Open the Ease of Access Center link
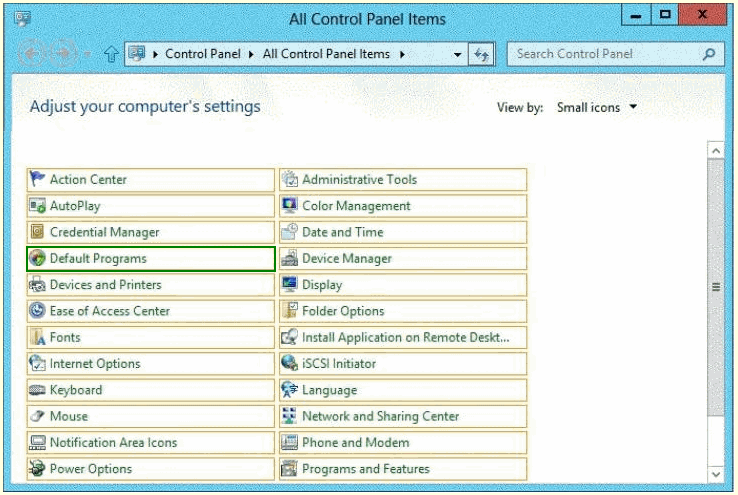Screen dimensions: 738x495 pos(110,311)
